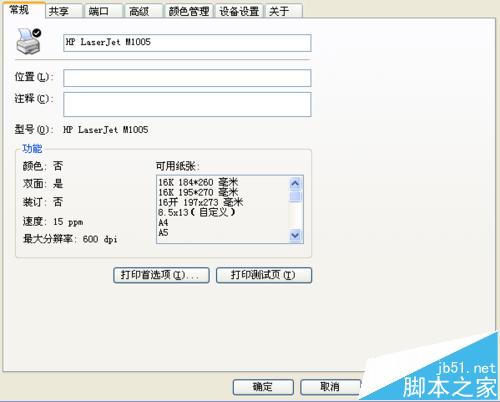Click the 速度: 15 ppm text
500x402 pixels.
[x=53, y=222]
